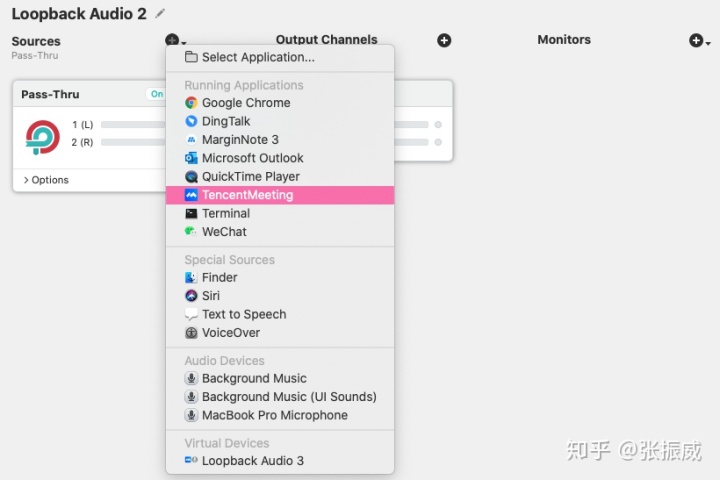720x480 pixels.
Task: Choose WeChat as a source
Action: 280,232
